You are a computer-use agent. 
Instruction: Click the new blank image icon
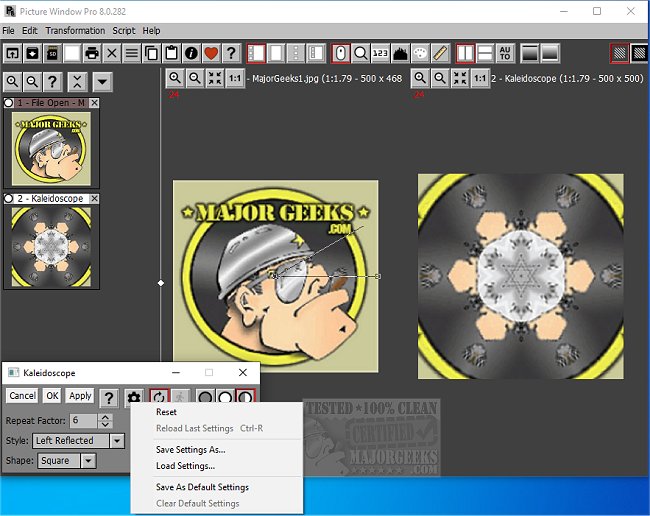click(x=72, y=53)
